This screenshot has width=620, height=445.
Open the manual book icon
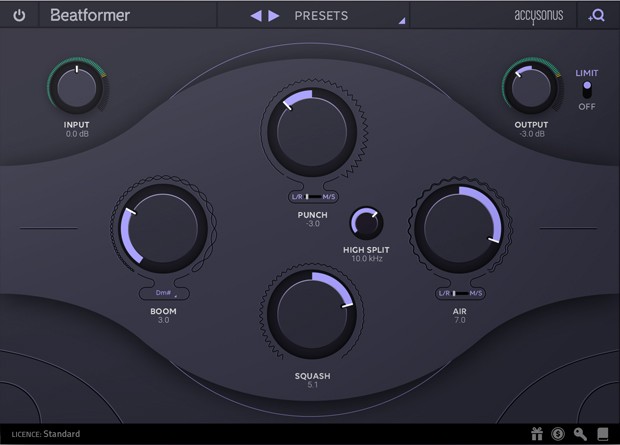(x=603, y=434)
